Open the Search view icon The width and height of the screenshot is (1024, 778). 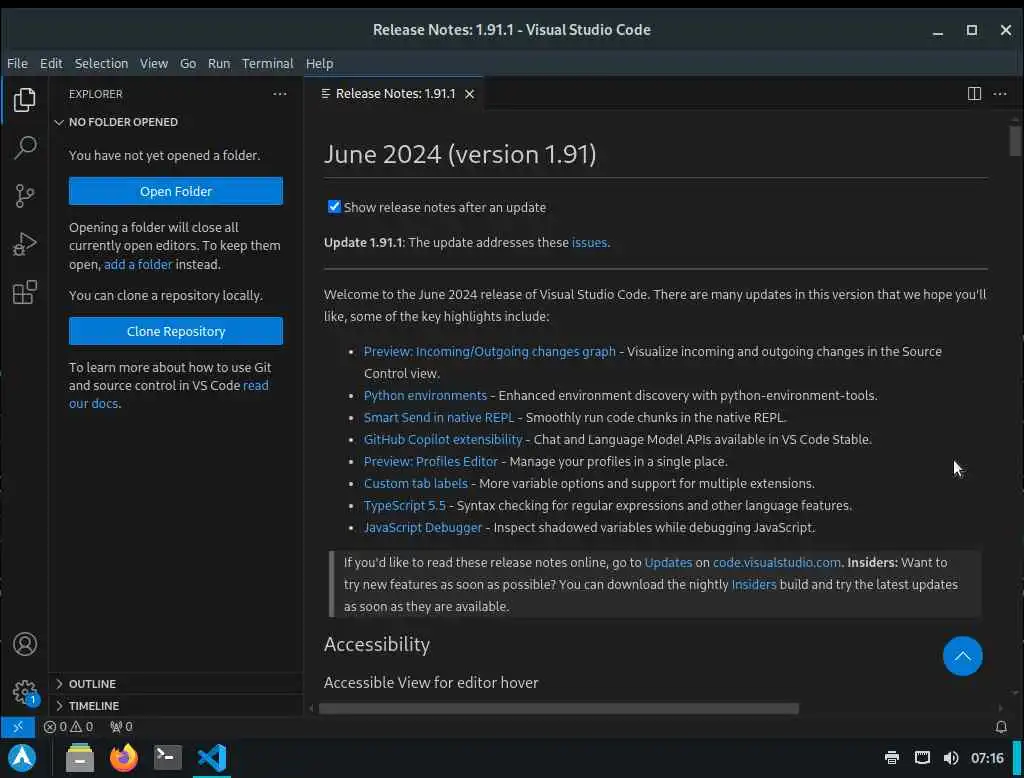click(x=24, y=147)
